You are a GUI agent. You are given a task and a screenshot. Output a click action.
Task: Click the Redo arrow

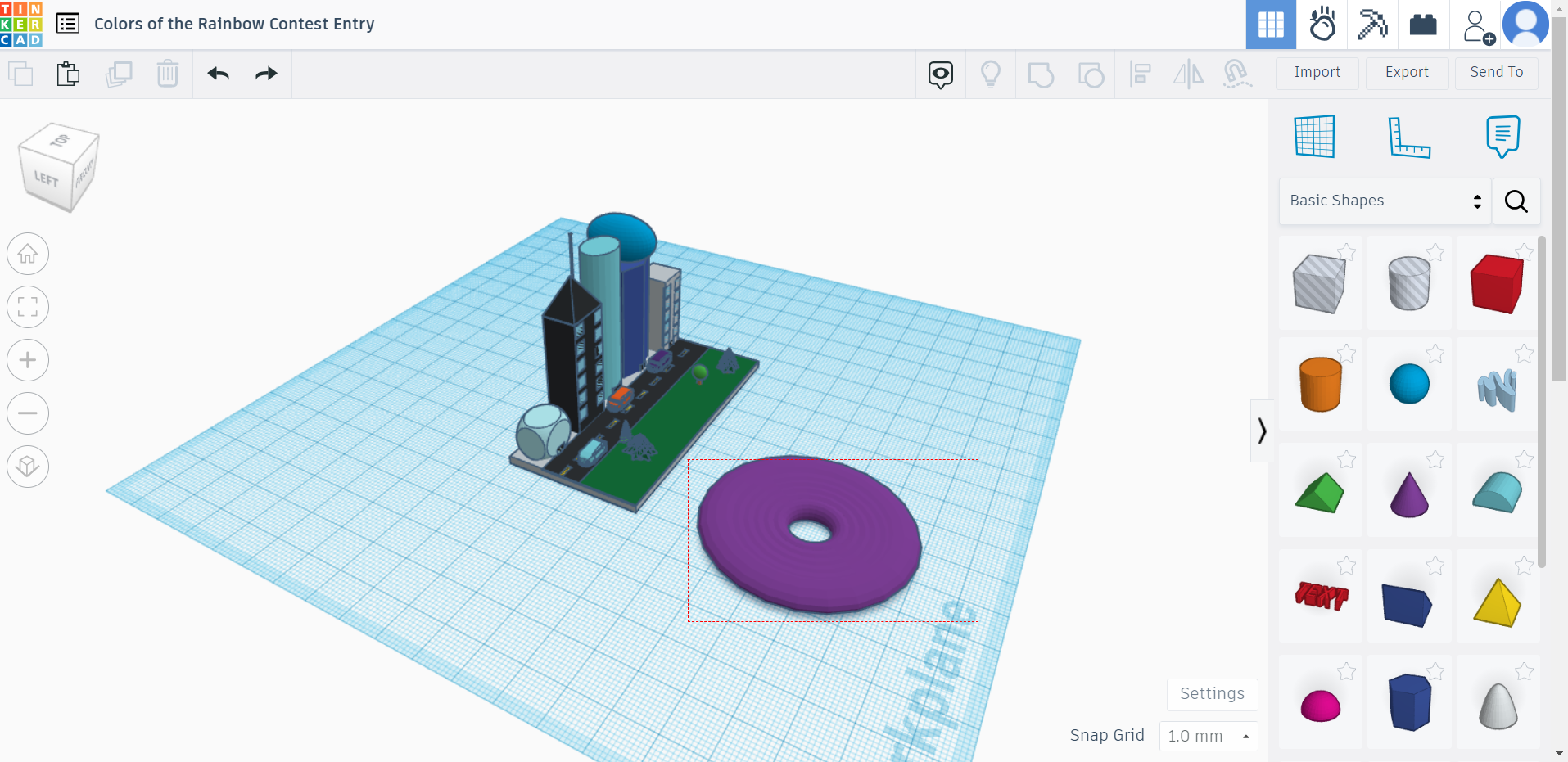pyautogui.click(x=265, y=74)
